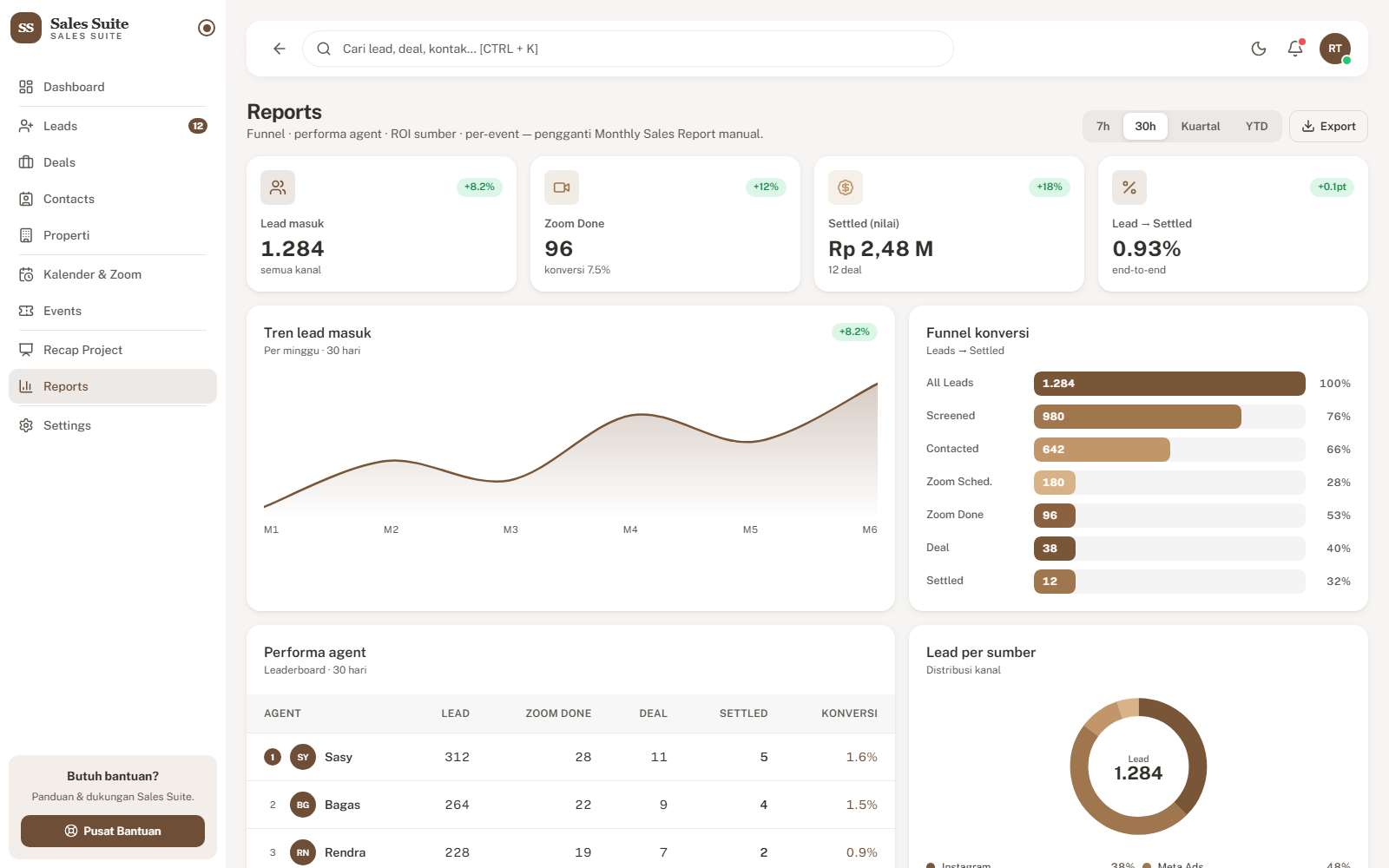Click the Lead masuk people icon
Screen dimensions: 1389x868
(278, 187)
